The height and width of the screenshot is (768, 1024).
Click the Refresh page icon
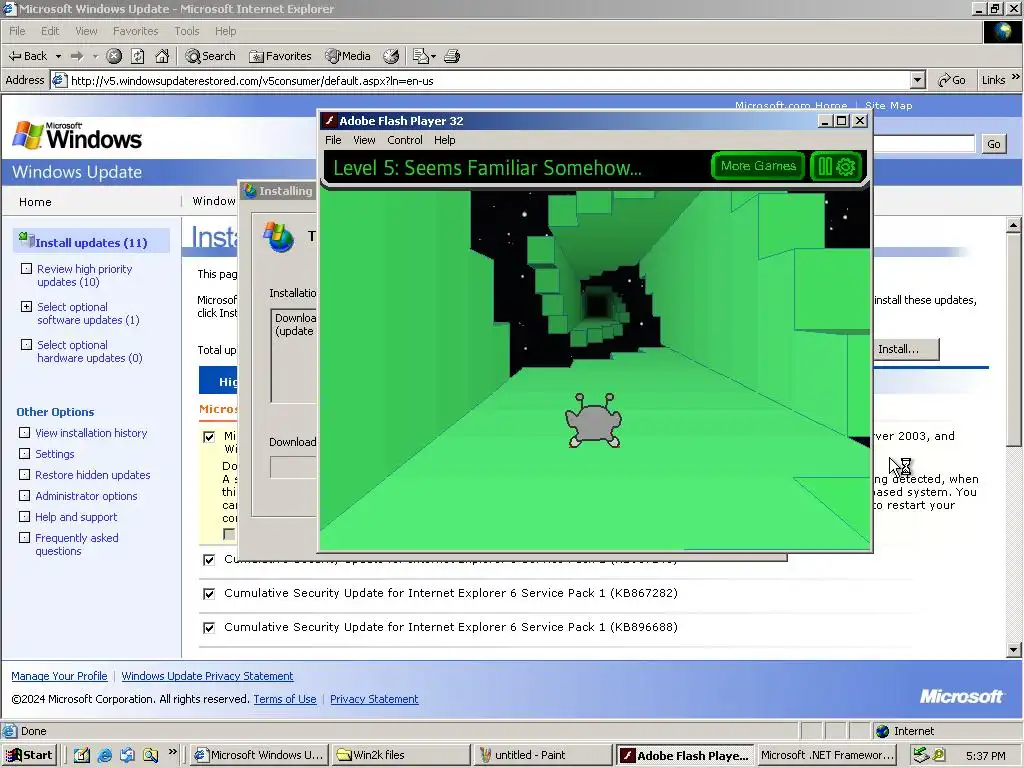click(x=138, y=56)
